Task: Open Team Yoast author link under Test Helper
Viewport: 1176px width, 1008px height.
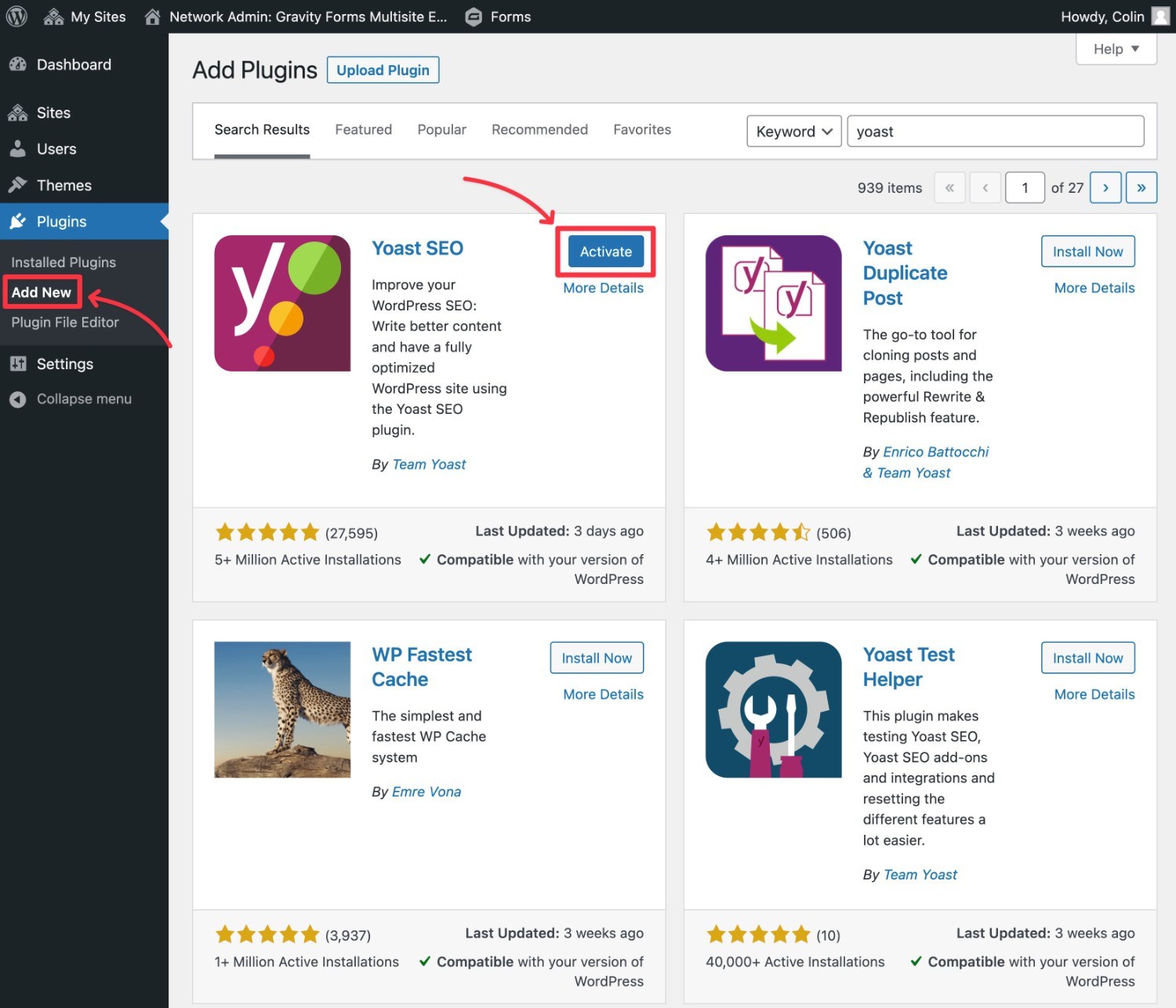Action: click(920, 875)
